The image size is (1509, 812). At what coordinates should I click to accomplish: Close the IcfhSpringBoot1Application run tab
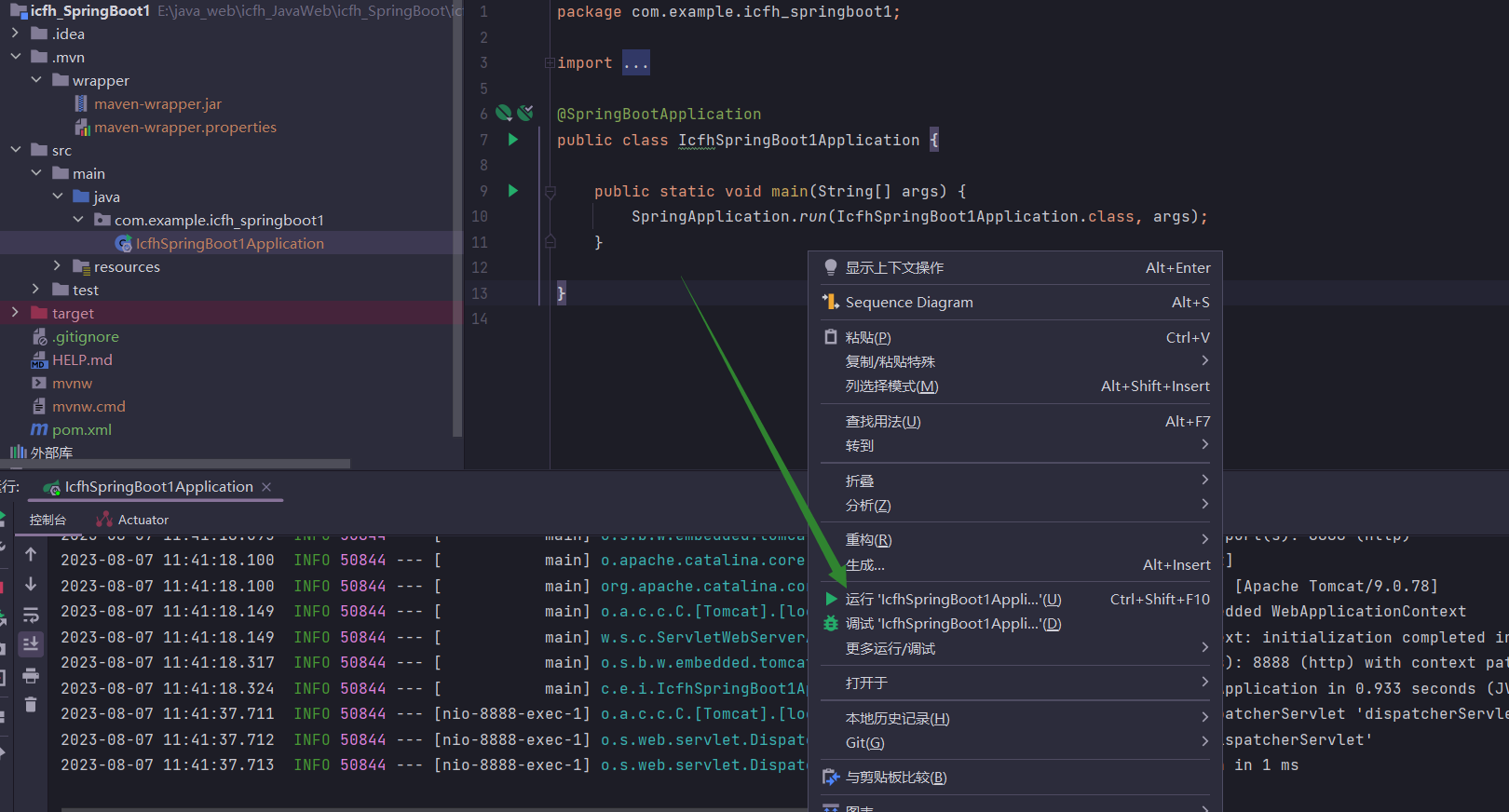click(x=266, y=487)
